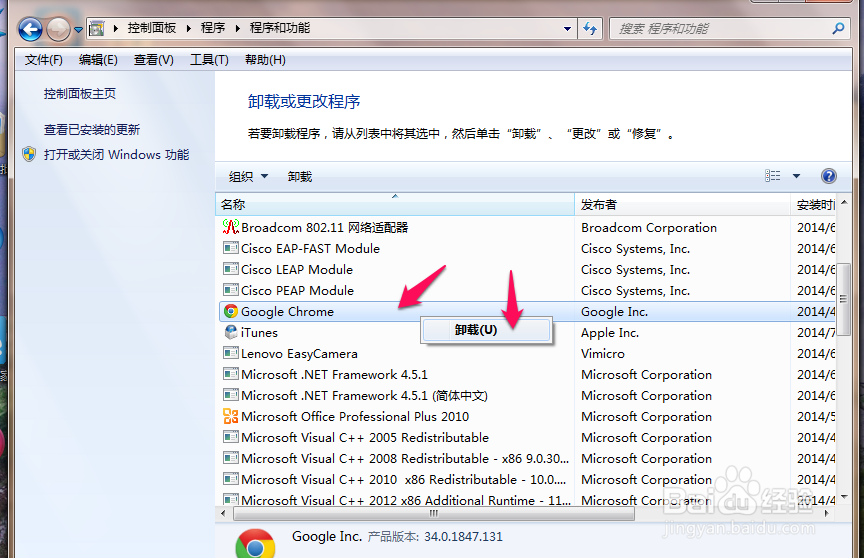The height and width of the screenshot is (558, 864).
Task: Click the Microsoft .NET Framework 4.5.1 icon
Action: tap(231, 374)
